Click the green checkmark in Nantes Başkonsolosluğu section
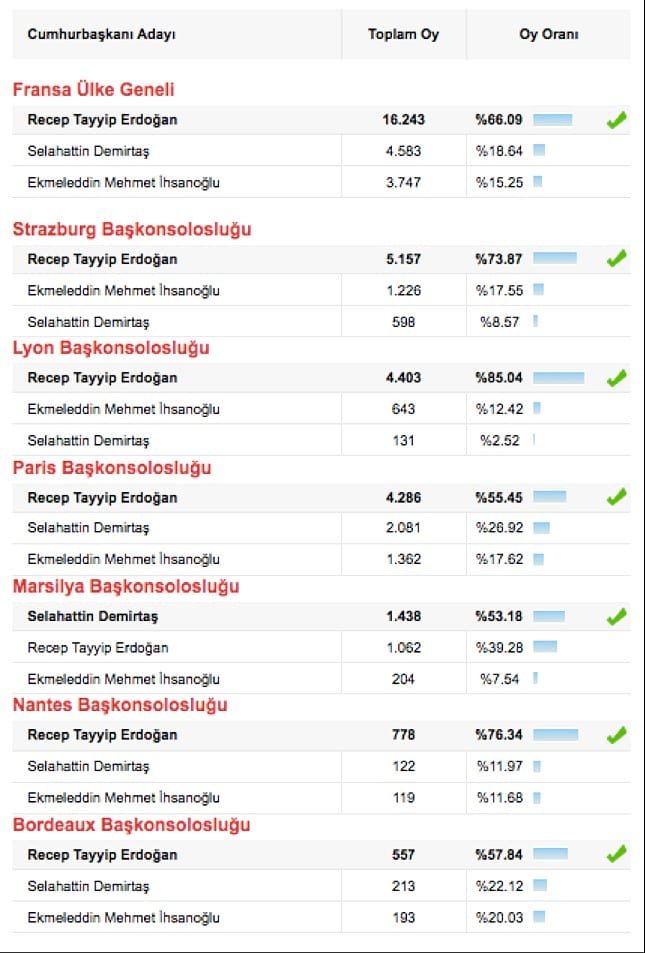This screenshot has width=645, height=953. [616, 736]
